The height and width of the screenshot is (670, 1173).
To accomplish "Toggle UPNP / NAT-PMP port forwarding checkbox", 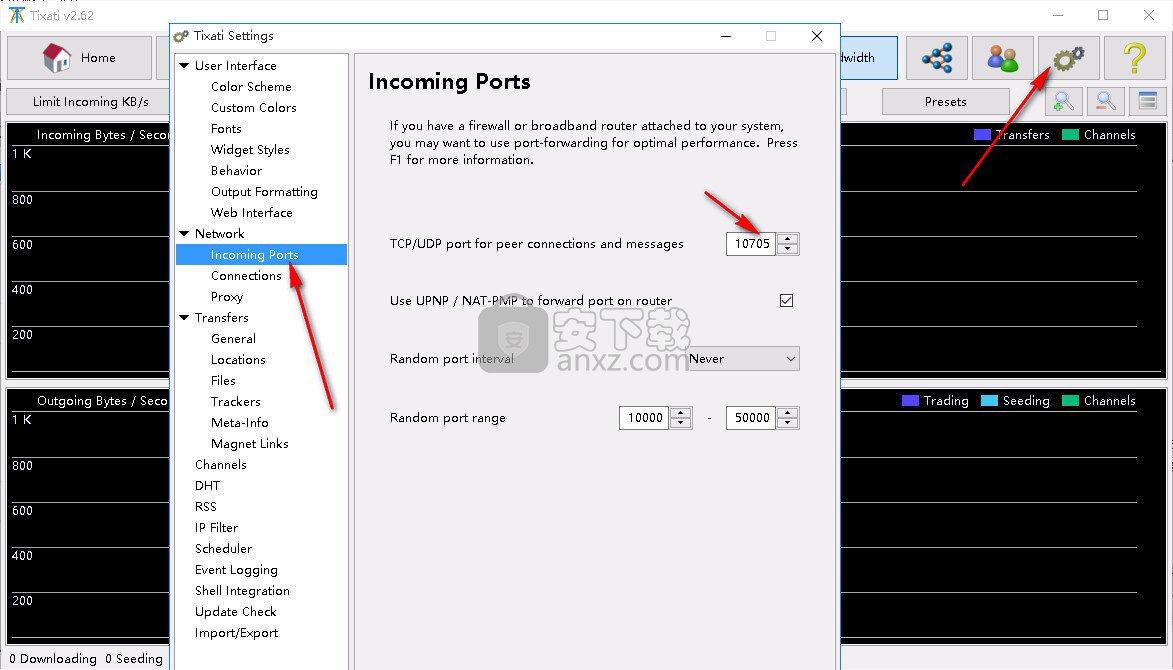I will click(786, 301).
